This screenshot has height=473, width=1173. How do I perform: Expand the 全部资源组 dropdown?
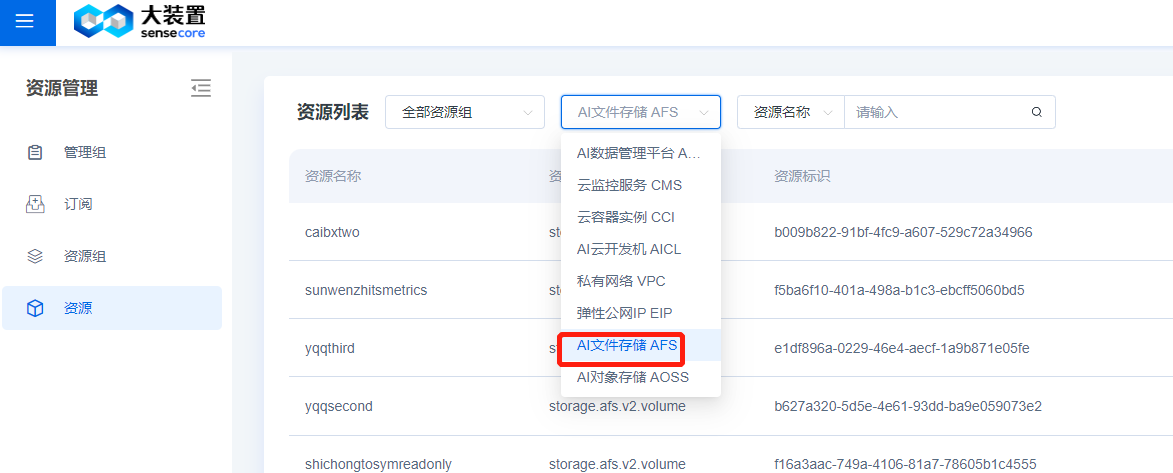coord(464,112)
